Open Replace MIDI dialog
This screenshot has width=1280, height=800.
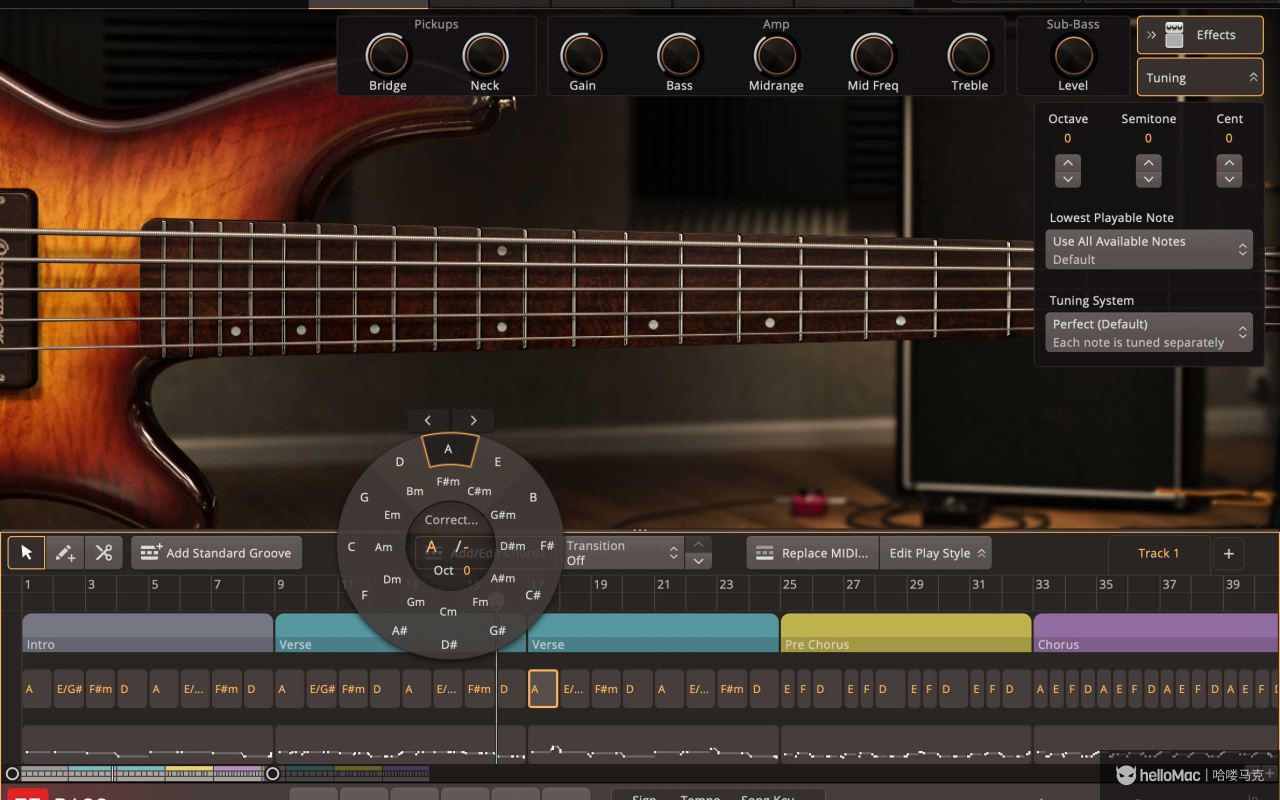813,553
